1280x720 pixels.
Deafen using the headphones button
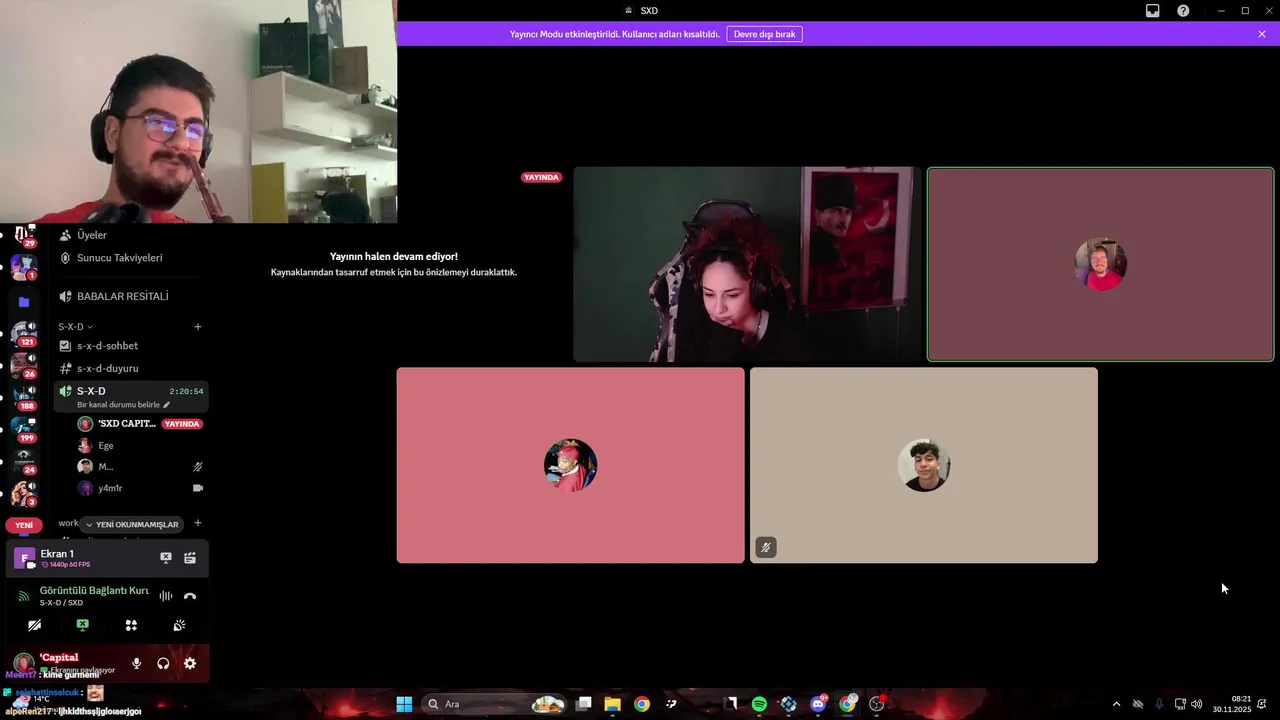point(163,663)
